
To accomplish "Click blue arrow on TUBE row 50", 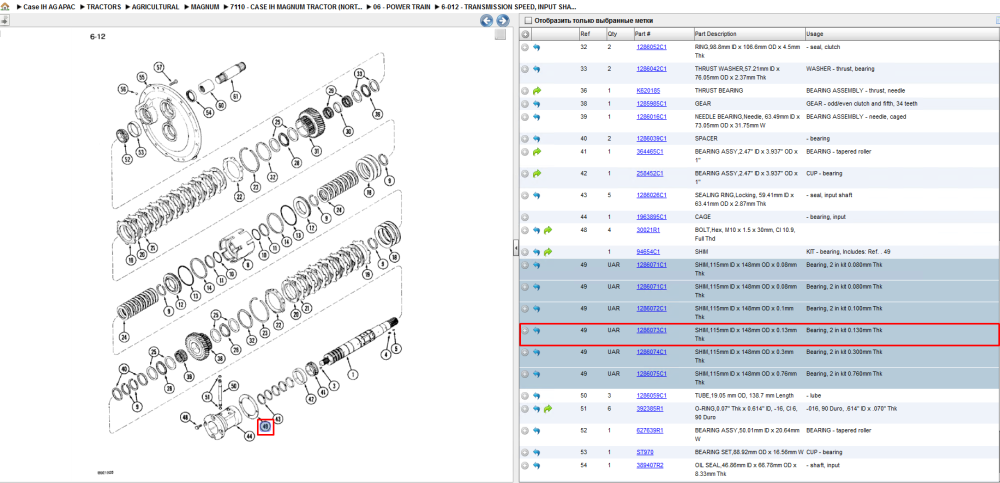I will point(536,396).
